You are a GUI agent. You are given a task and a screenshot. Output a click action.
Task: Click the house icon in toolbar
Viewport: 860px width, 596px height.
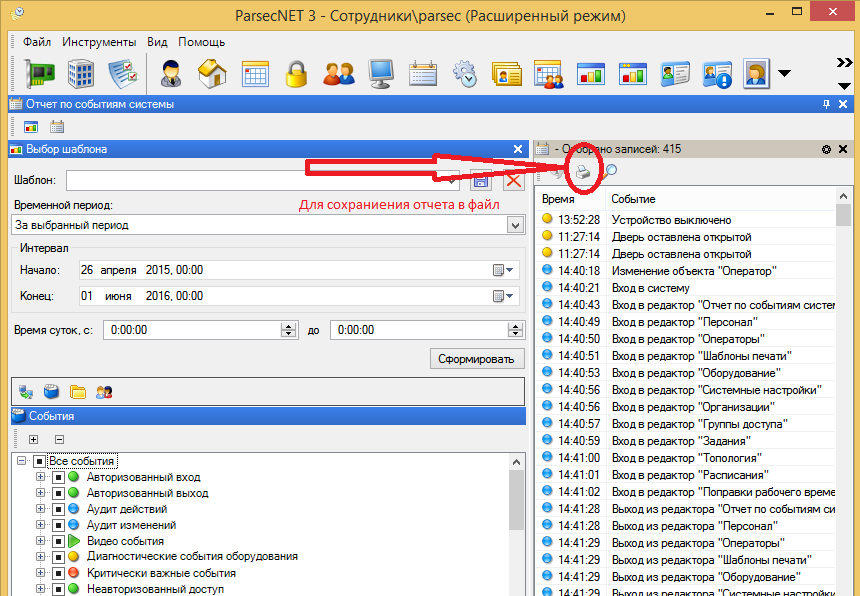pyautogui.click(x=212, y=73)
